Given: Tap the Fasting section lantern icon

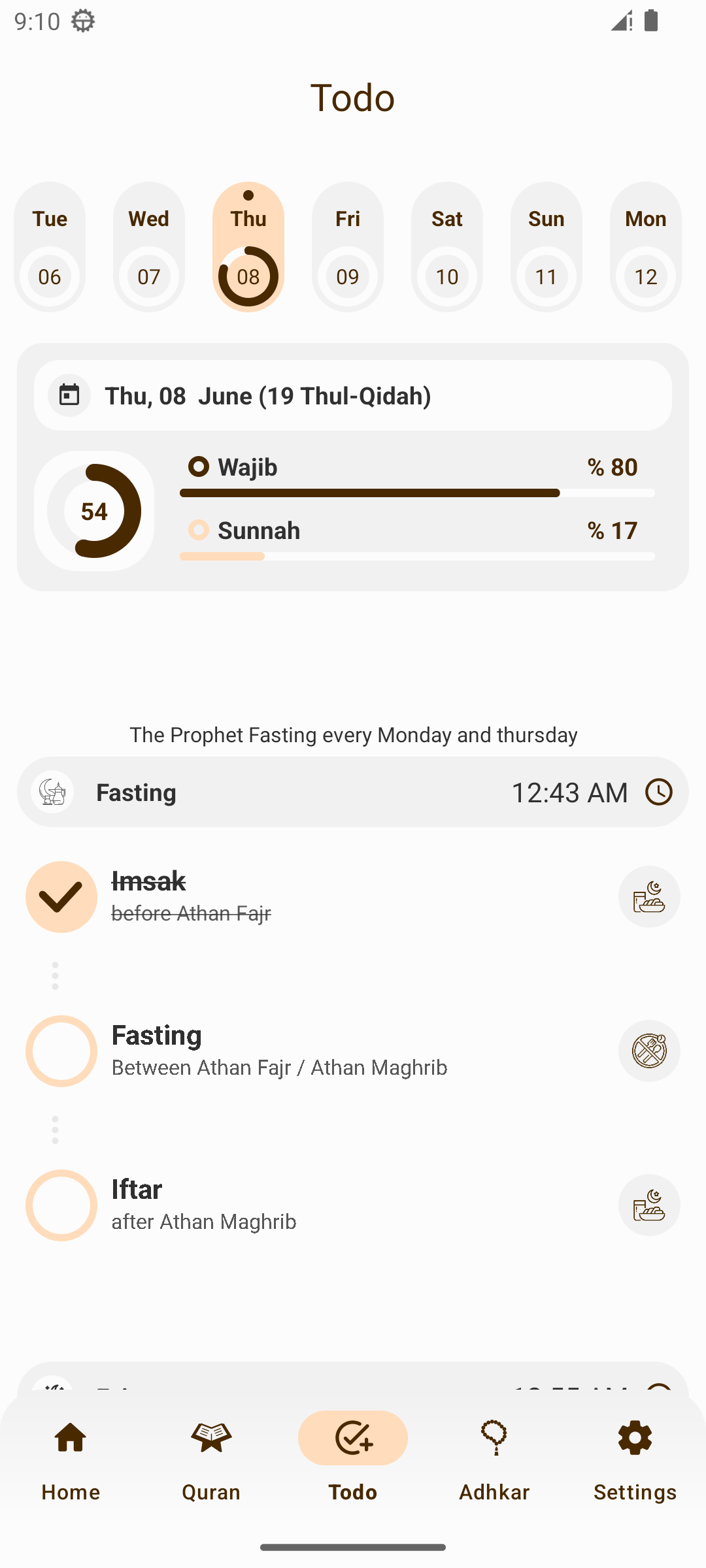Looking at the screenshot, I should pyautogui.click(x=52, y=792).
